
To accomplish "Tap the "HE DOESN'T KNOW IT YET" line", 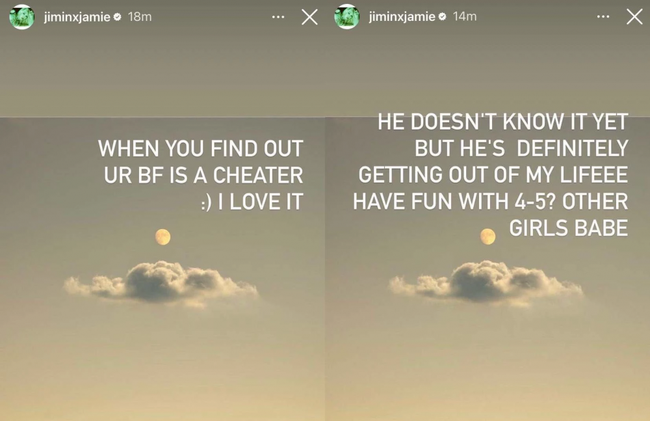I will pos(503,122).
